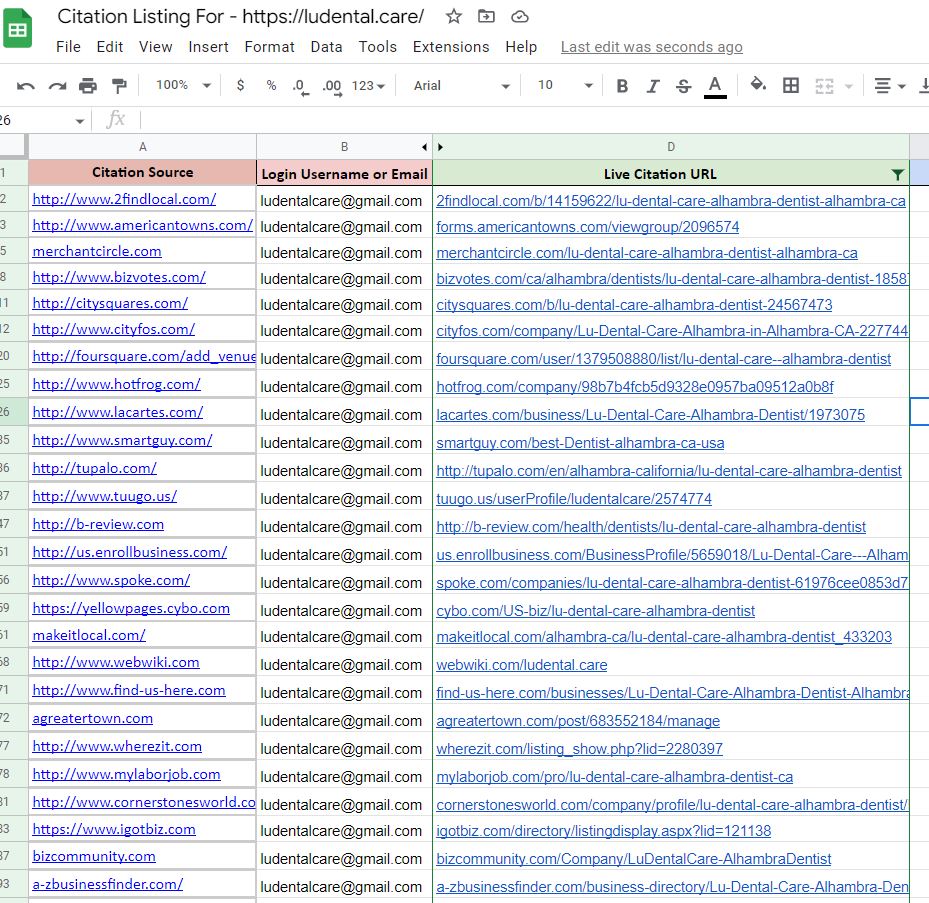
Task: Click the formula bar input field
Action: (500, 120)
